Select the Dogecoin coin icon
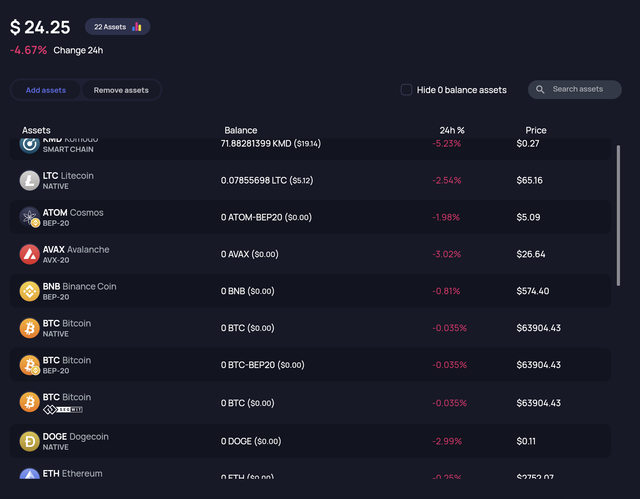Viewport: 640px width, 499px height. coord(29,441)
